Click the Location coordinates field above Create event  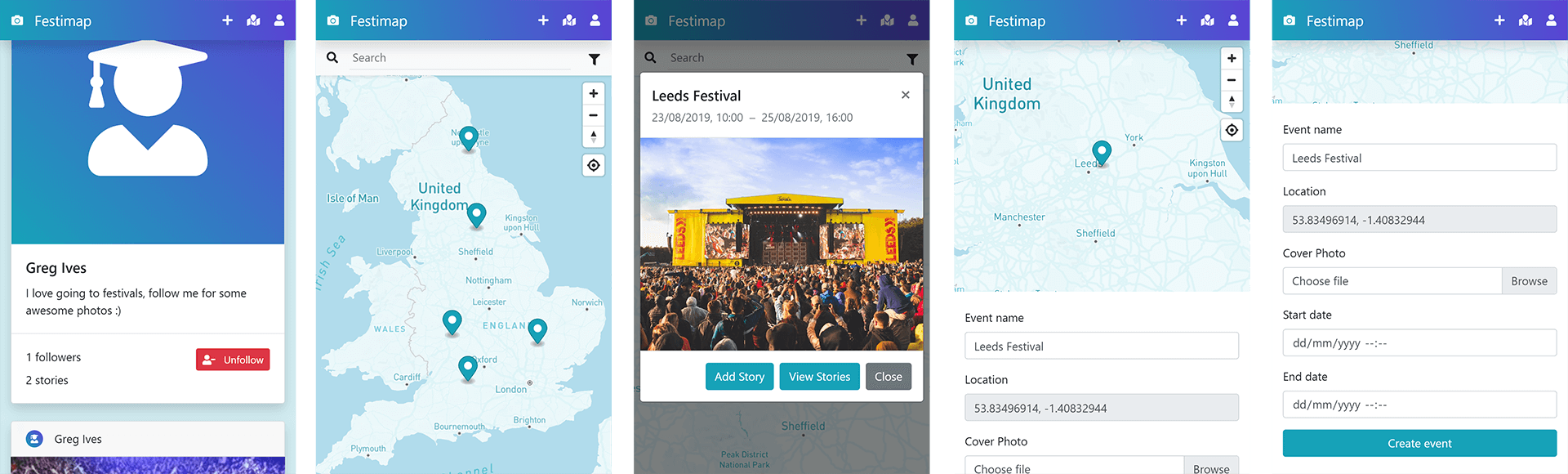pyautogui.click(x=1419, y=220)
